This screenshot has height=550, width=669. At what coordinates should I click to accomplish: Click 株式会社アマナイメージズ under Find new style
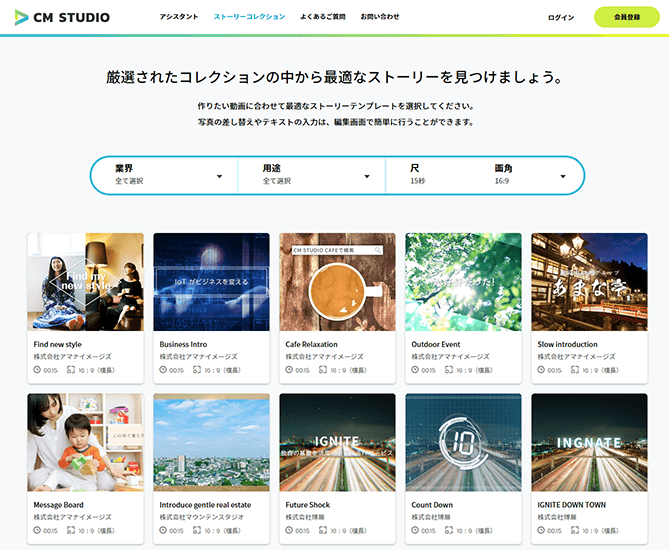click(x=73, y=357)
